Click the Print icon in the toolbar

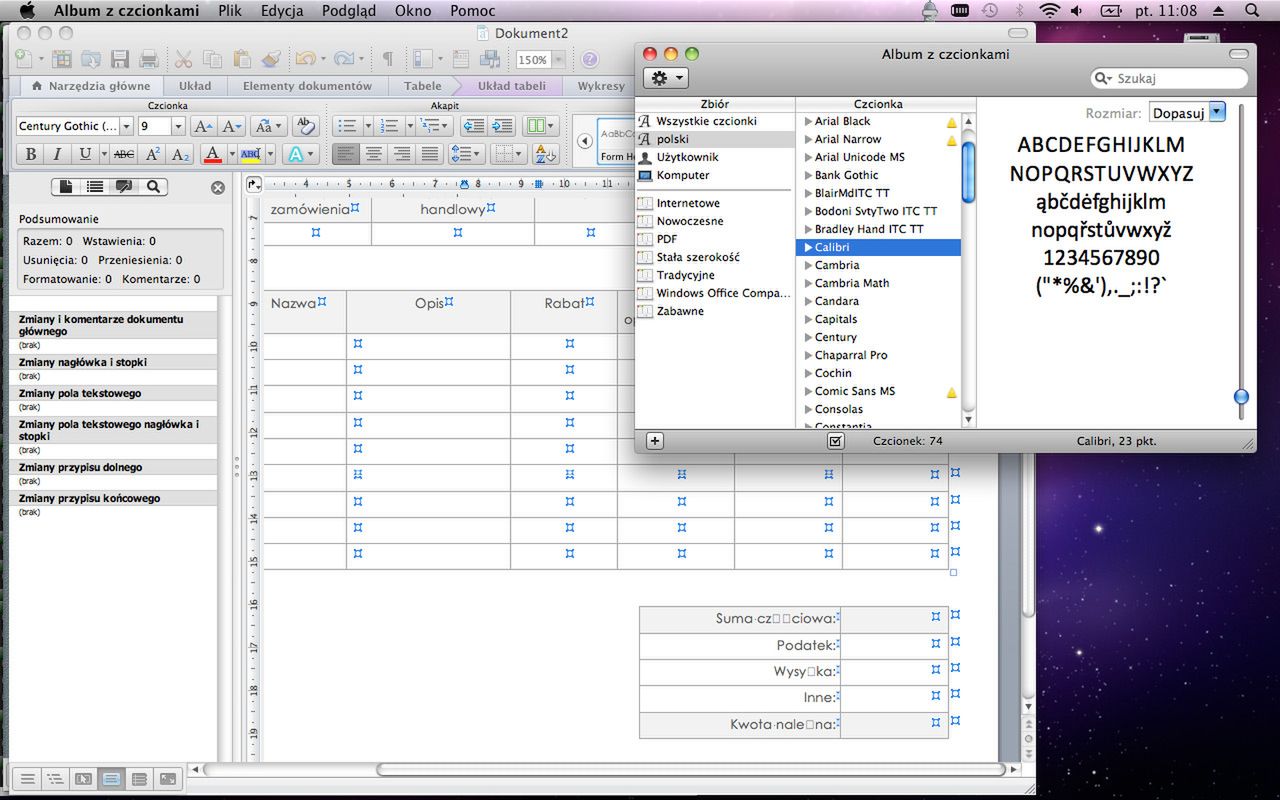[x=149, y=59]
